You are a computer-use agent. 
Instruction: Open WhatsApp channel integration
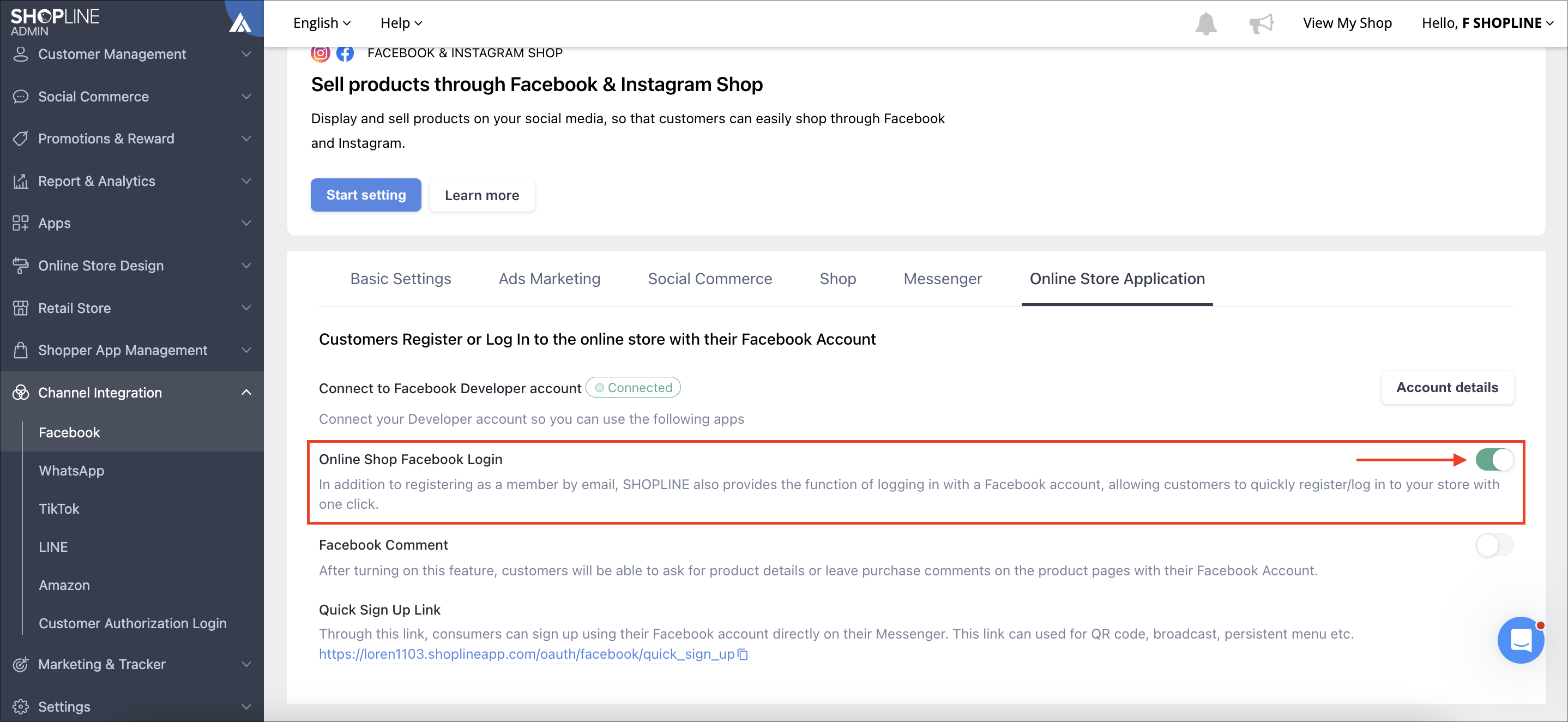point(72,471)
